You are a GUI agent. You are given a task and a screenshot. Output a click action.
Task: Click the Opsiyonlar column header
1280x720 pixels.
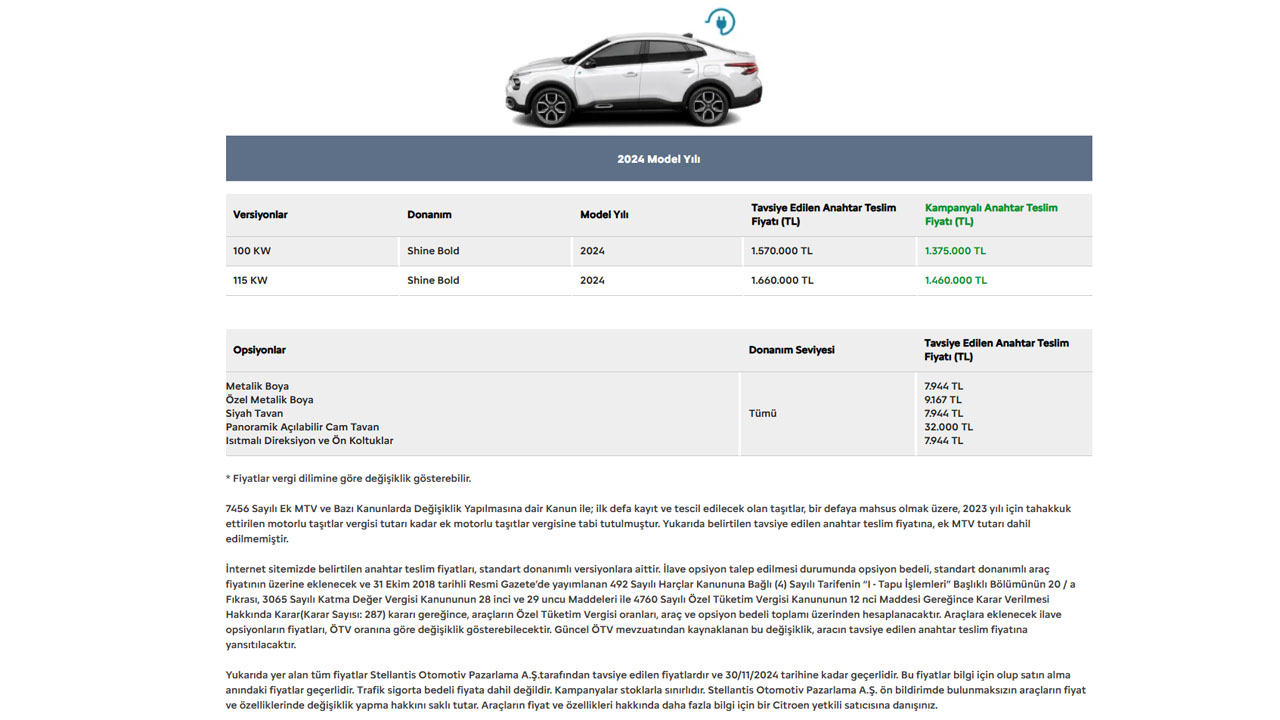tap(259, 350)
